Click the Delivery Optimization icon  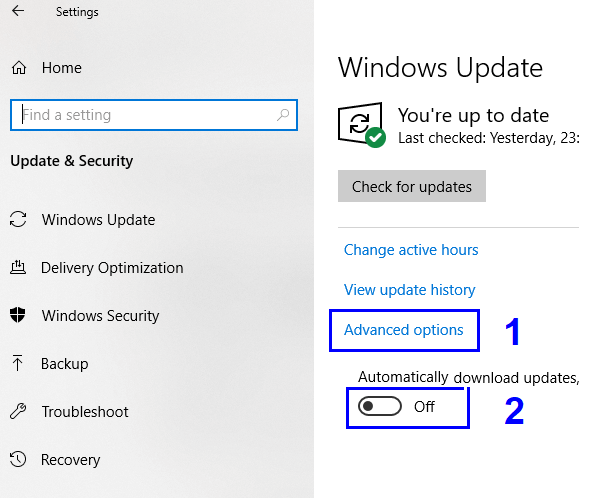[18, 267]
